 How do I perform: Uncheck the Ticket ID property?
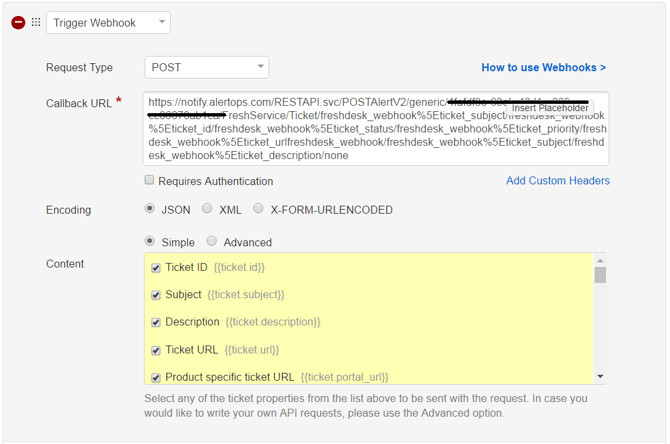pos(155,268)
